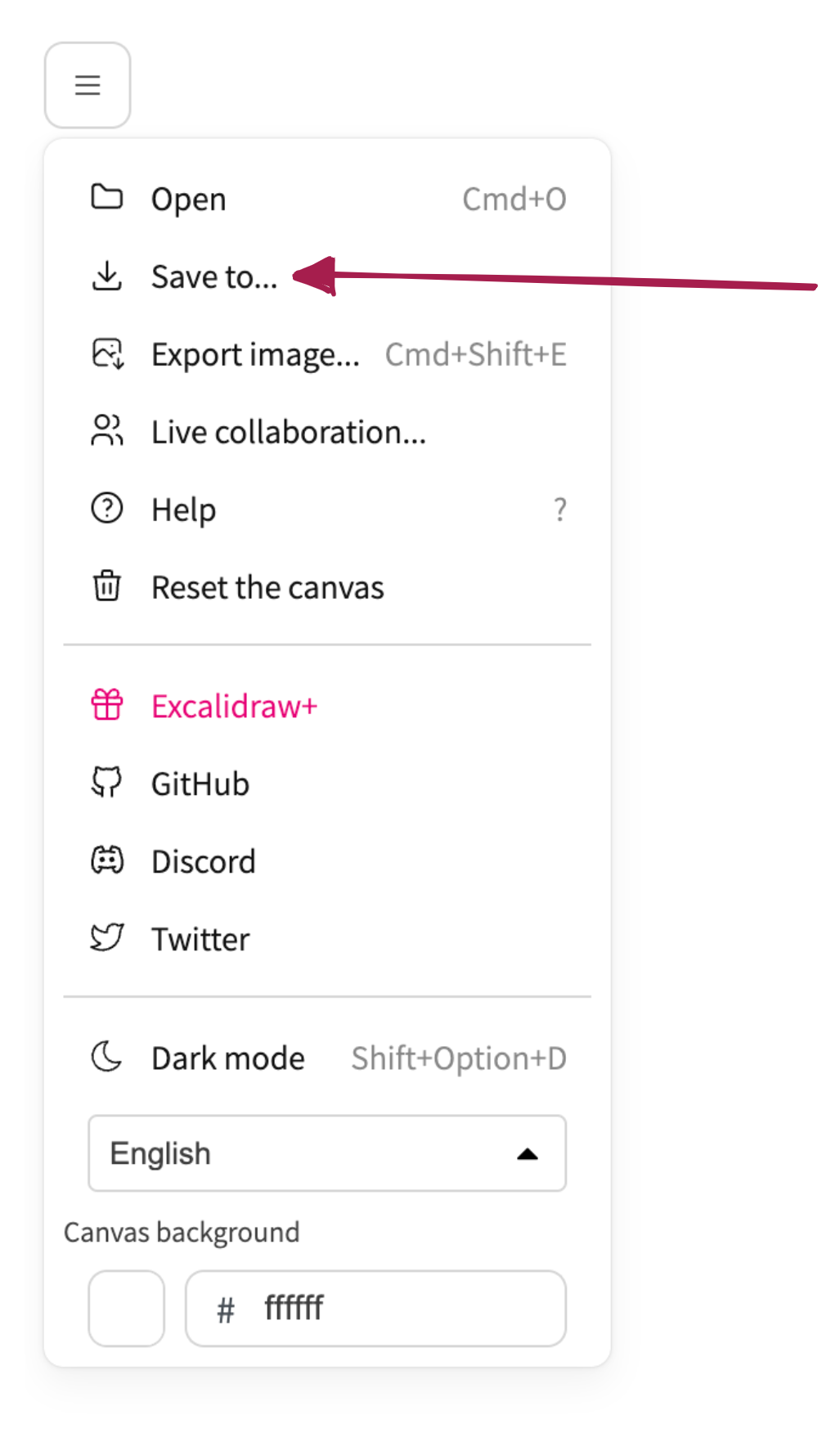Click the hamburger menu icon
Screen dimensions: 840x1442
[x=88, y=85]
